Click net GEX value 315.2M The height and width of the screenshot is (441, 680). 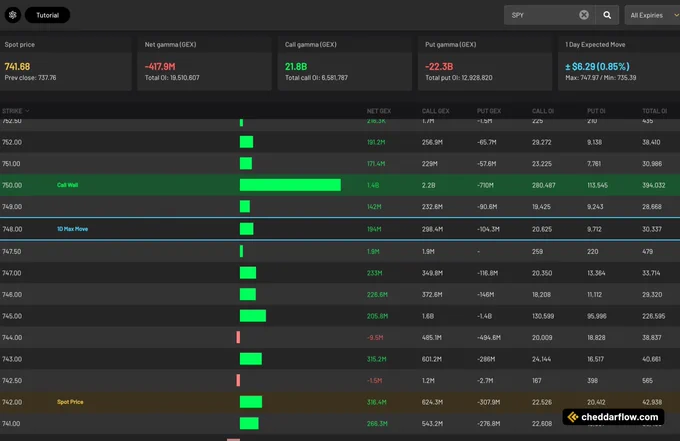(376, 359)
